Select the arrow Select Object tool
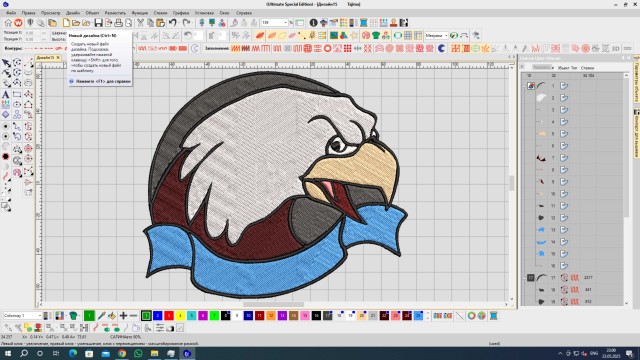 tap(6, 62)
